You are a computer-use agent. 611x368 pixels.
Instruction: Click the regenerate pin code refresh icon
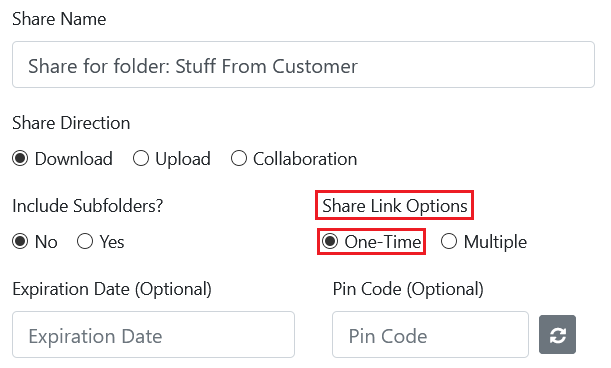click(557, 334)
